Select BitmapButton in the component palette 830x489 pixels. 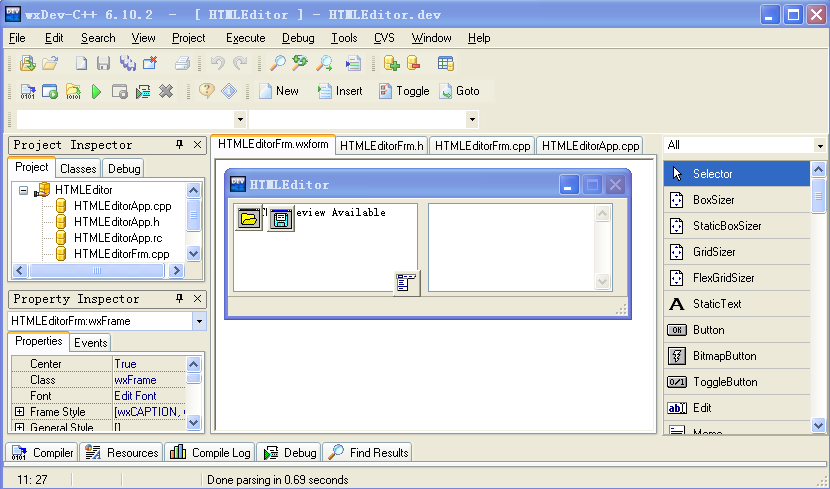tap(737, 356)
